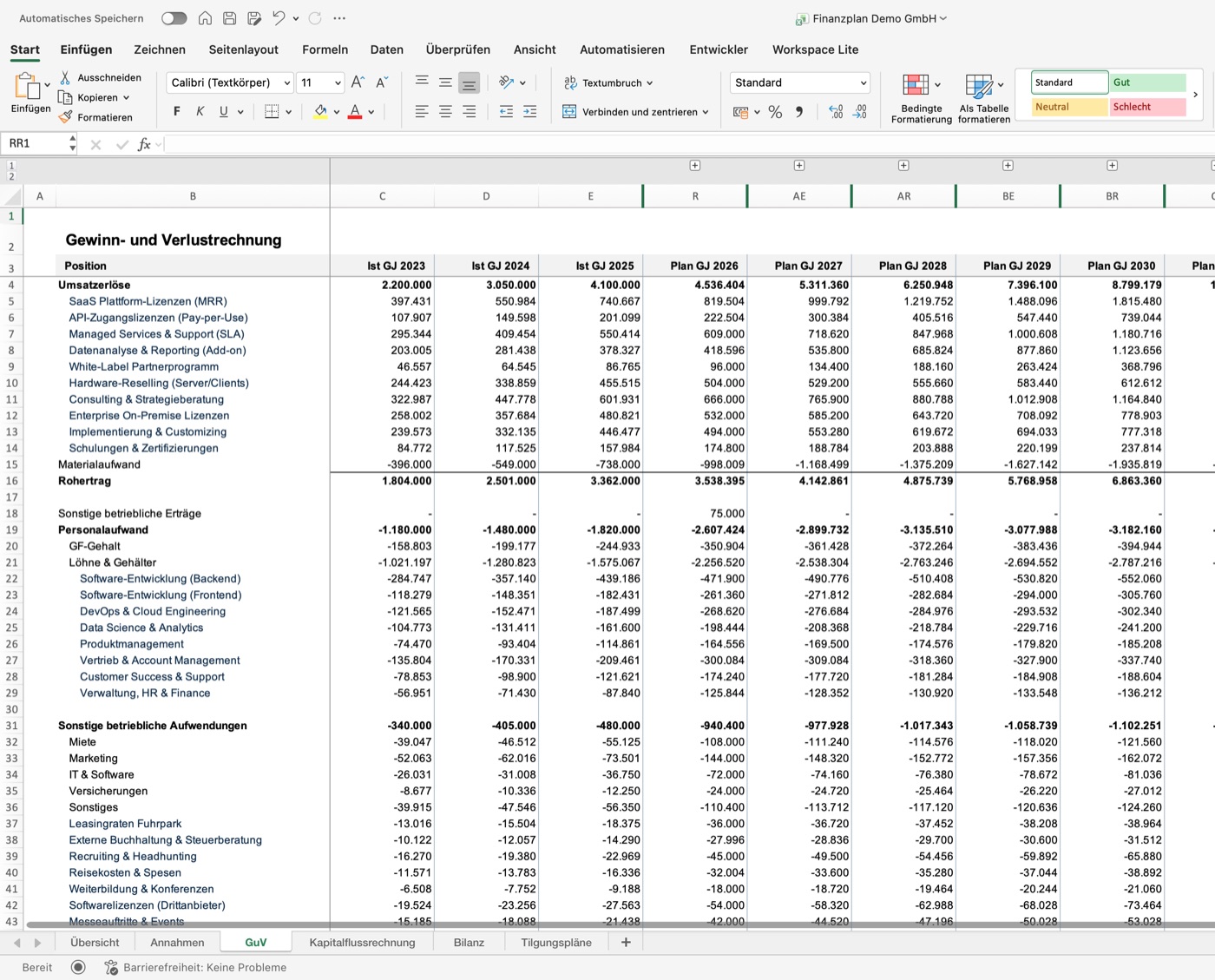Screen dimensions: 1215x980
Task: Remove a decimal place
Action: (x=860, y=112)
